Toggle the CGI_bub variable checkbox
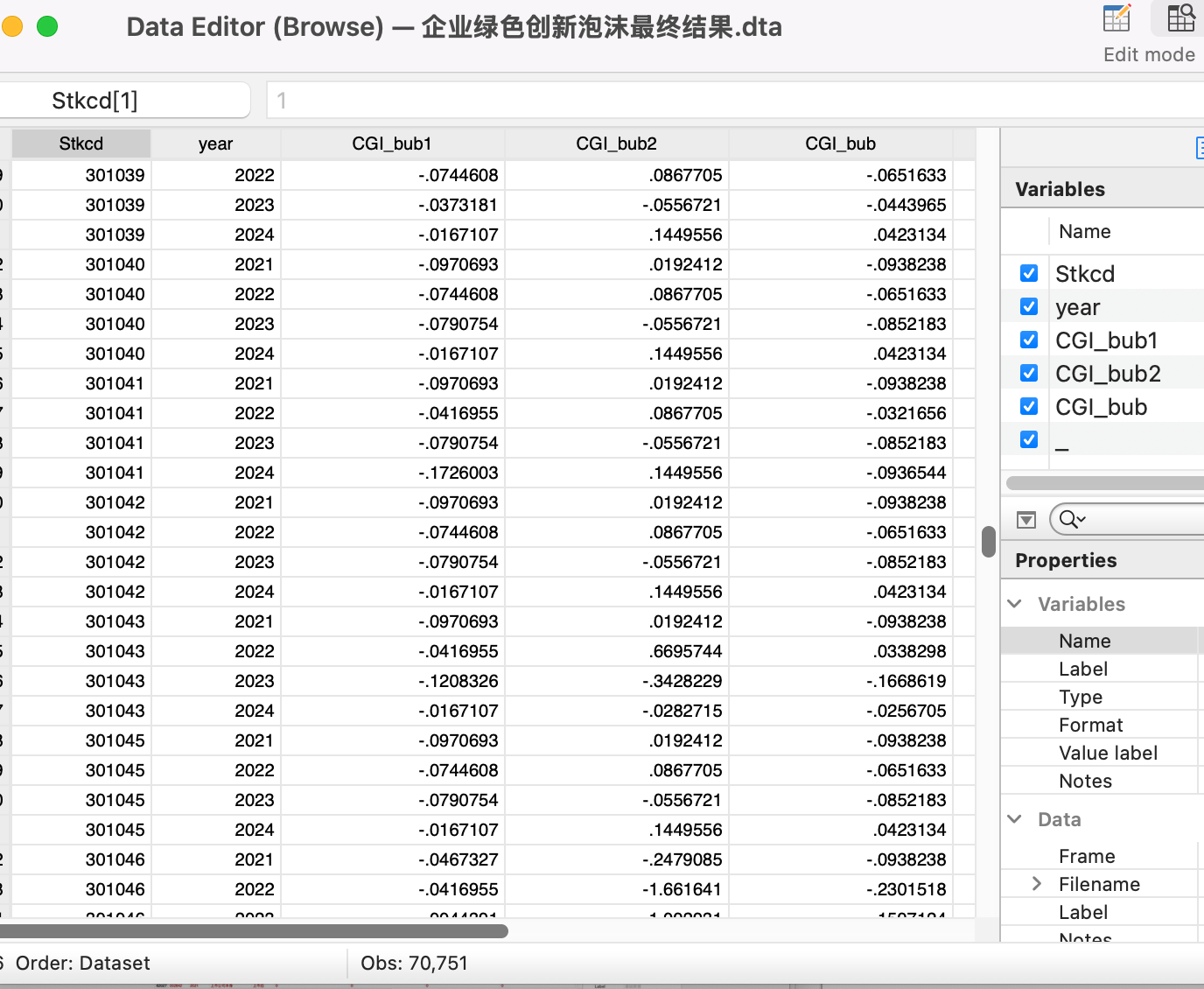The height and width of the screenshot is (989, 1204). coord(1029,406)
